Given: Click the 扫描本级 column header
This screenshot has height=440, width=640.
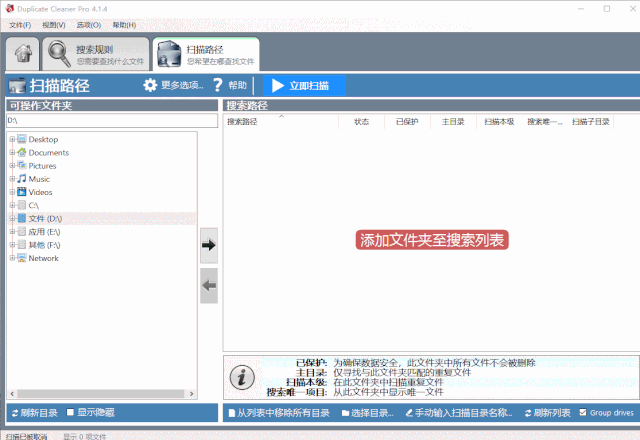Looking at the screenshot, I should pyautogui.click(x=499, y=122).
